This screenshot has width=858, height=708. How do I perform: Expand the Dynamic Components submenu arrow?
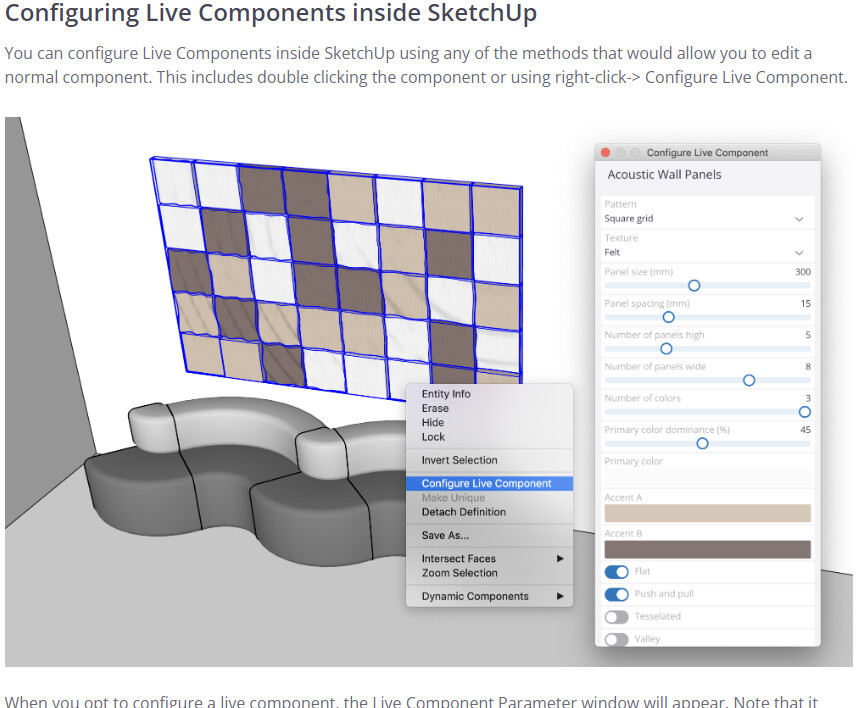pos(560,597)
